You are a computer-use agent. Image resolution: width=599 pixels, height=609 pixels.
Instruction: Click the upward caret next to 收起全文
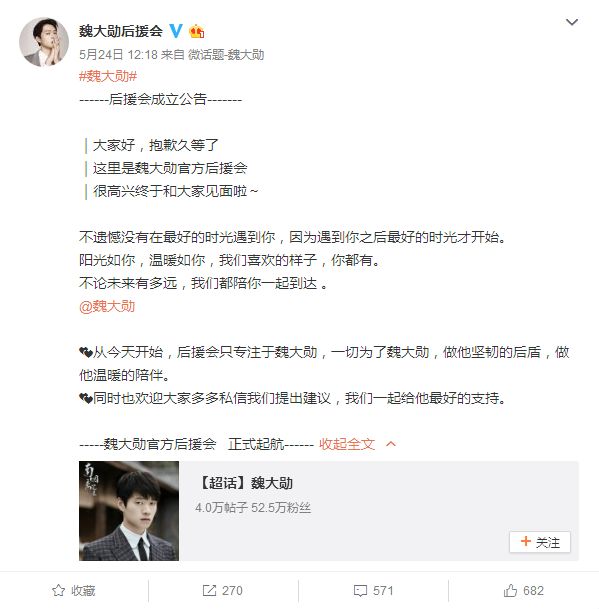[391, 444]
